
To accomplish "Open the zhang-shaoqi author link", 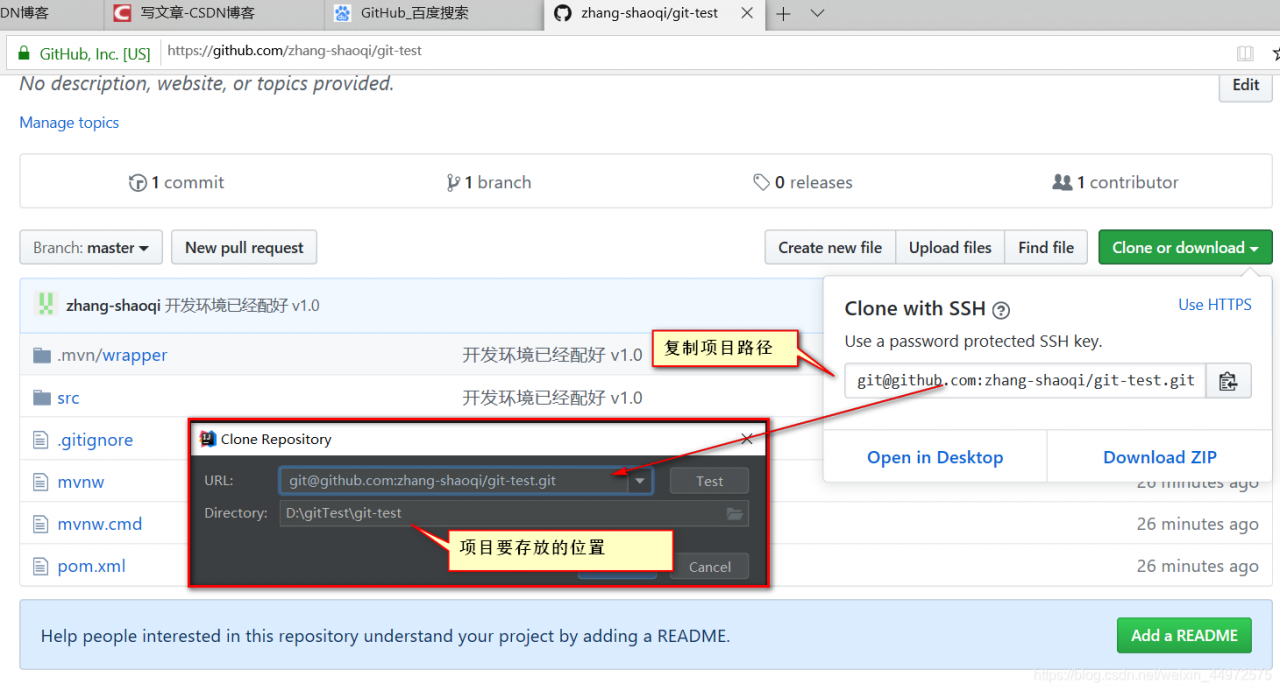I will [x=113, y=305].
